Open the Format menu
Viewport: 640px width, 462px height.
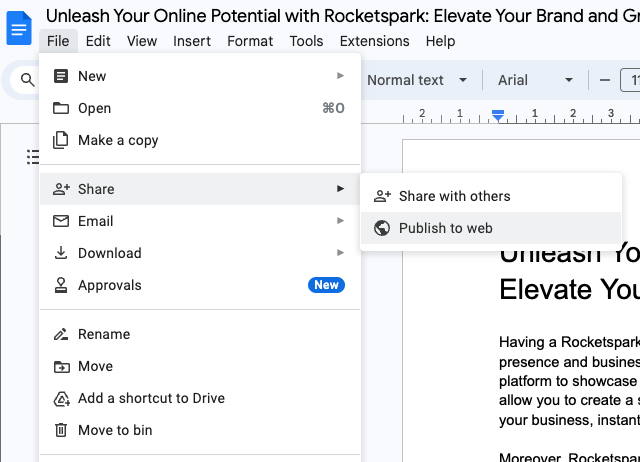click(x=250, y=41)
